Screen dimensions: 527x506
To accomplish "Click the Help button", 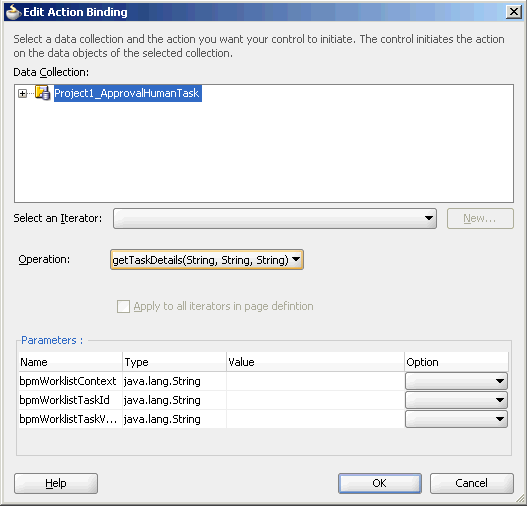I will click(56, 483).
